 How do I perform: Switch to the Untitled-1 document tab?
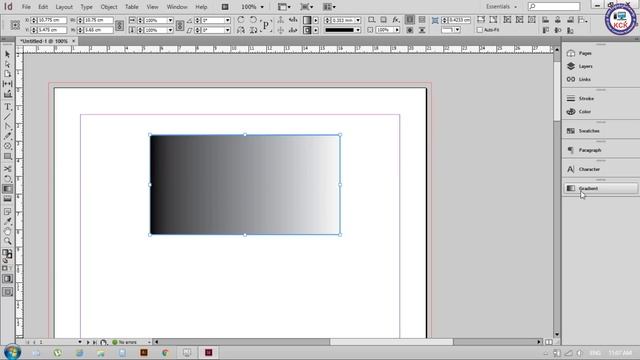[44, 41]
